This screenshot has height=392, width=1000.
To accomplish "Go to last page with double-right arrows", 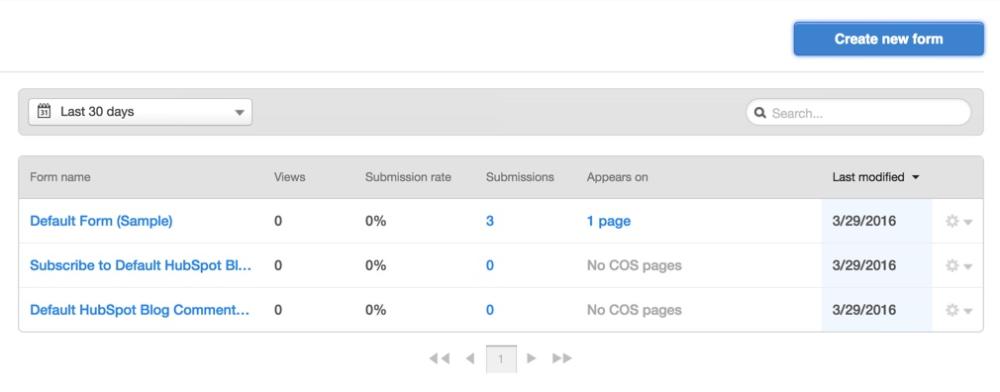I will point(562,358).
